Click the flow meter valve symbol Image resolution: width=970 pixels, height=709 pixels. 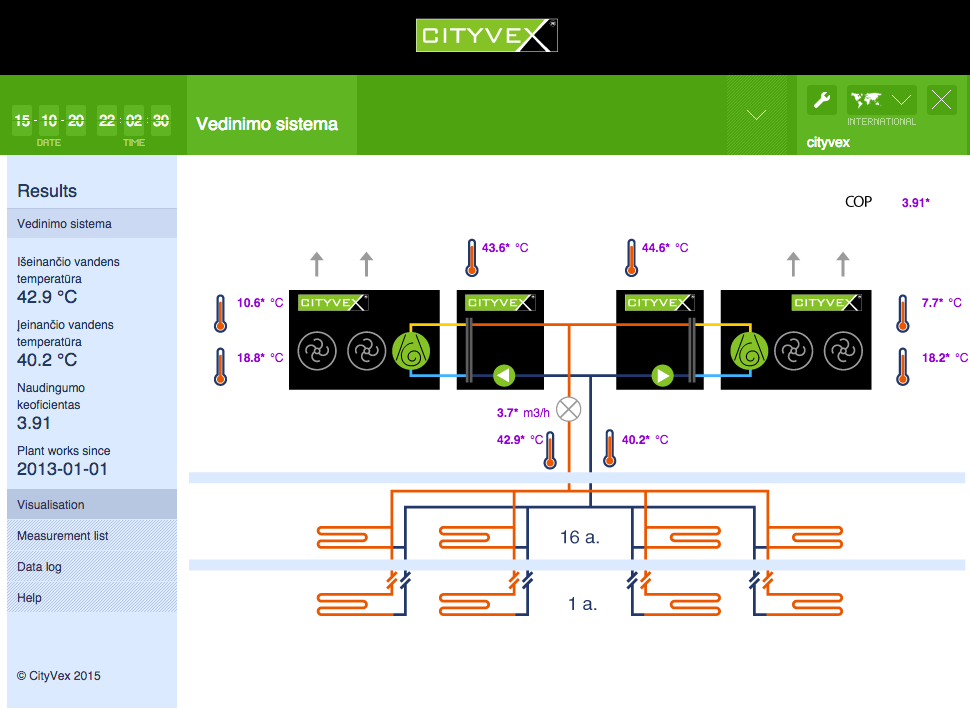click(x=569, y=409)
